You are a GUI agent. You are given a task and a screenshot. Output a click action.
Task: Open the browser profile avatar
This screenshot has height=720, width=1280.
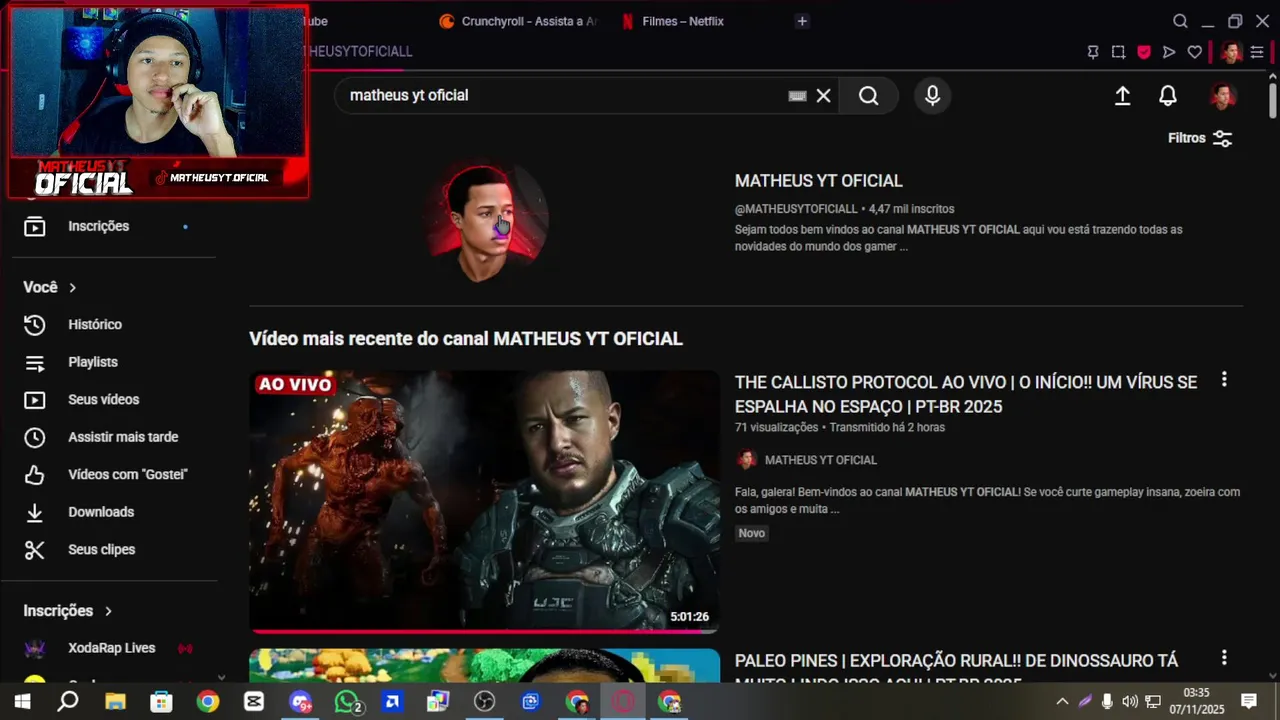1231,52
